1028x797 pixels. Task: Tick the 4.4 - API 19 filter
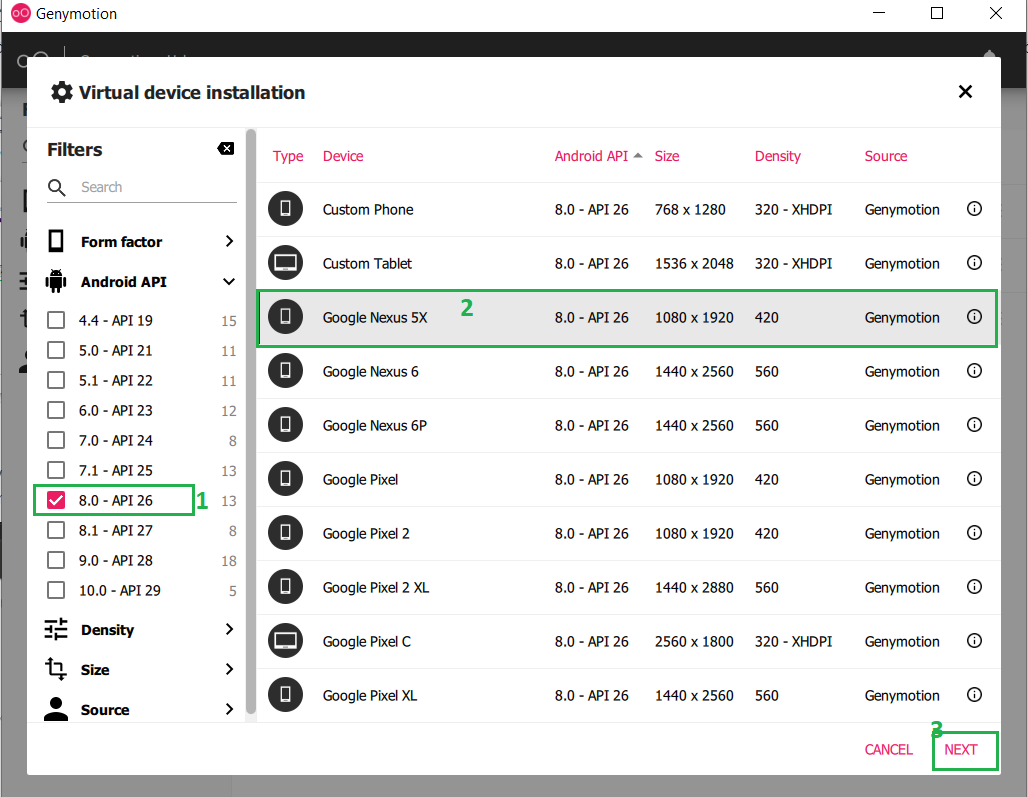pos(56,321)
